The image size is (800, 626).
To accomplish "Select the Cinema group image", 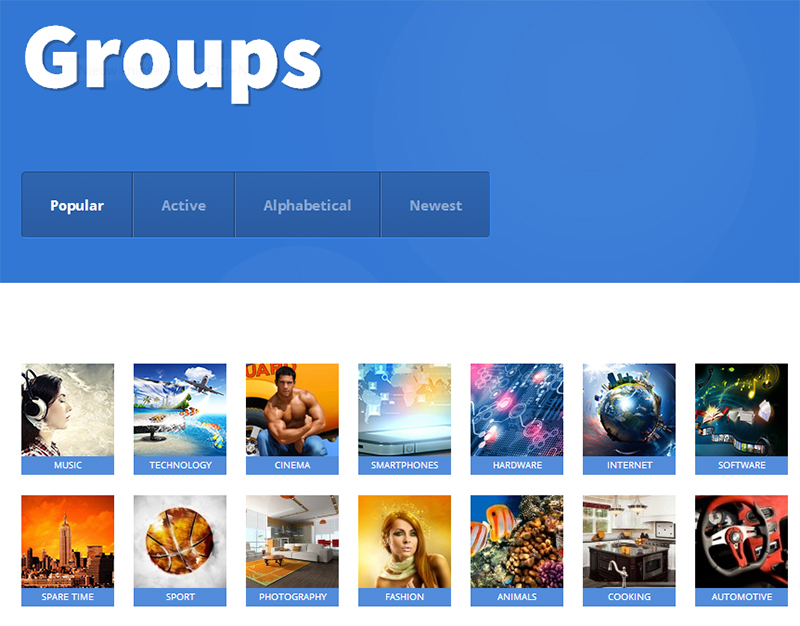I will [x=292, y=410].
